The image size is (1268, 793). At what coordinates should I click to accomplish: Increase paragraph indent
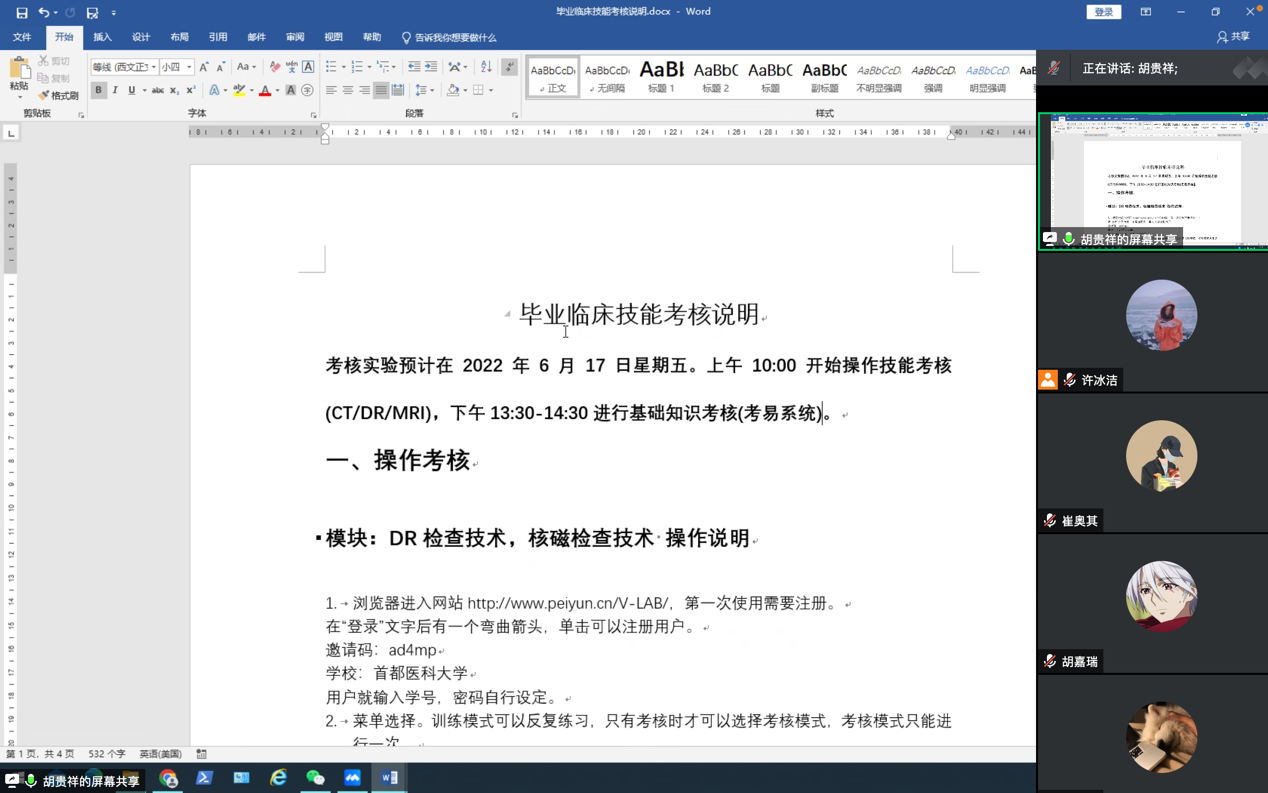(431, 67)
